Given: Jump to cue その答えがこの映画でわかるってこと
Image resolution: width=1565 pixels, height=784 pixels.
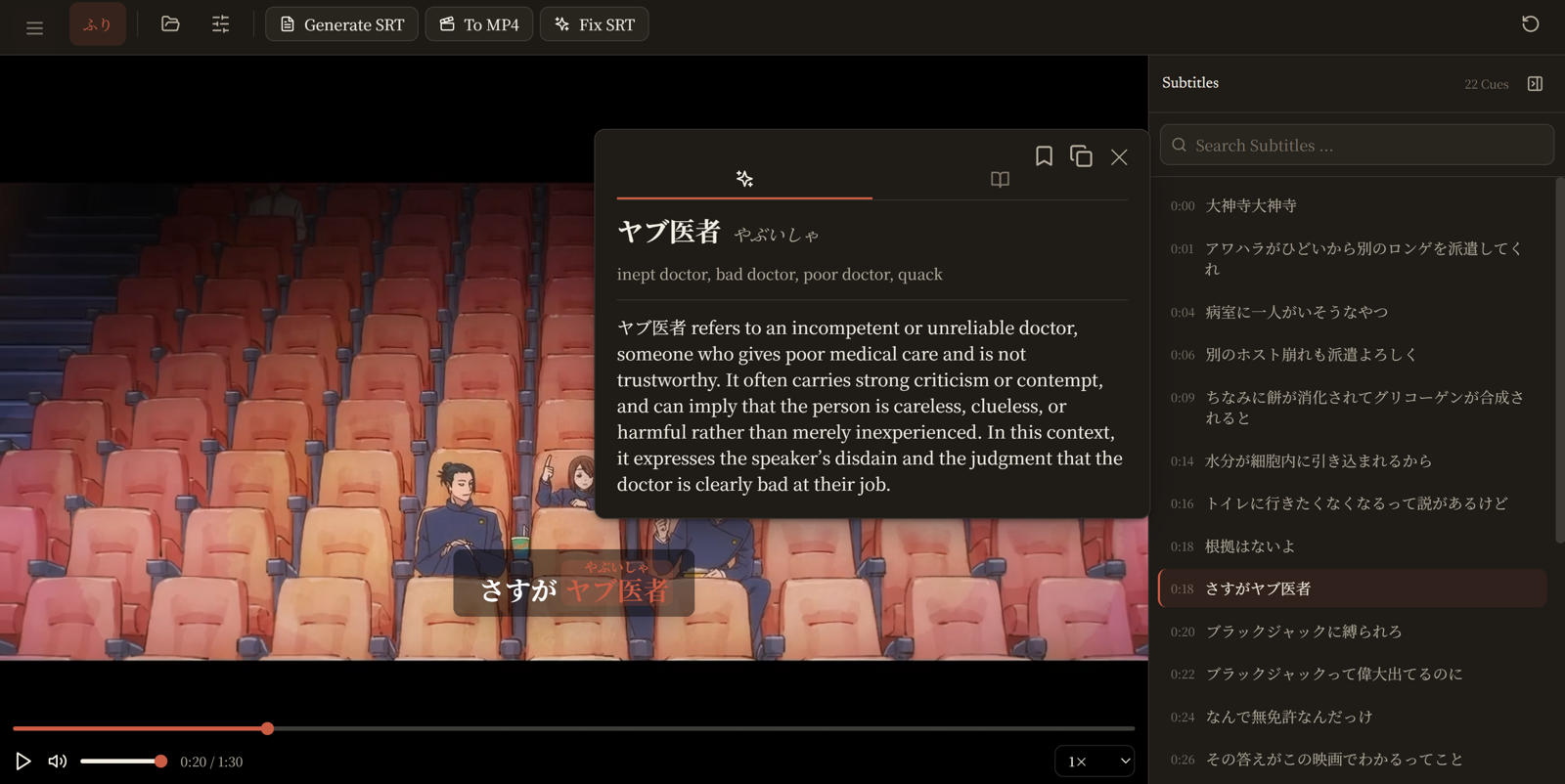Looking at the screenshot, I should tap(1352, 760).
